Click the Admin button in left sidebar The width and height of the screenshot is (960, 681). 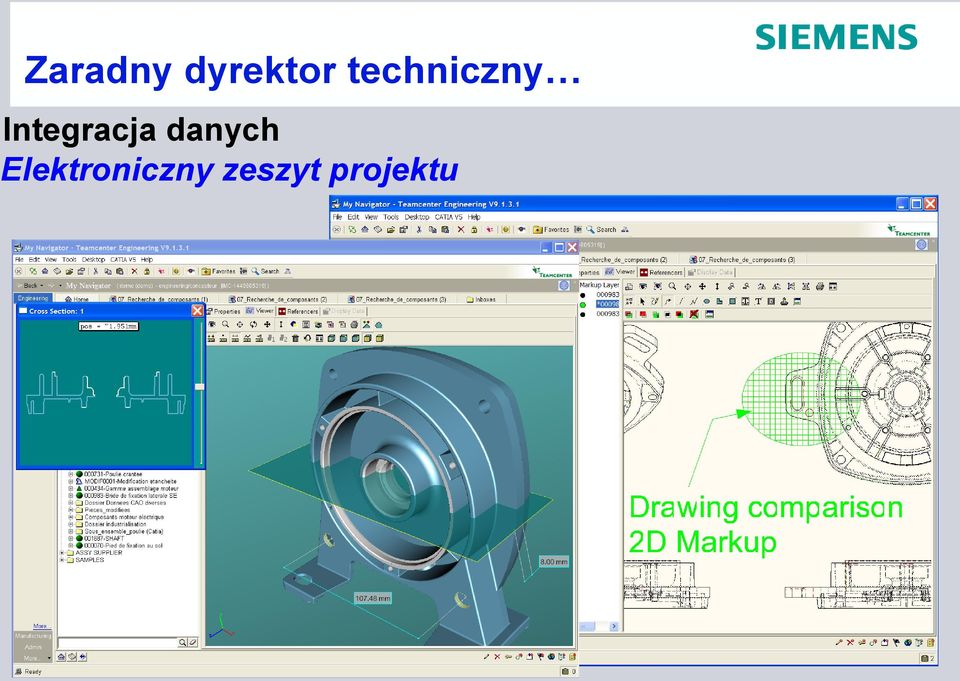tap(33, 647)
